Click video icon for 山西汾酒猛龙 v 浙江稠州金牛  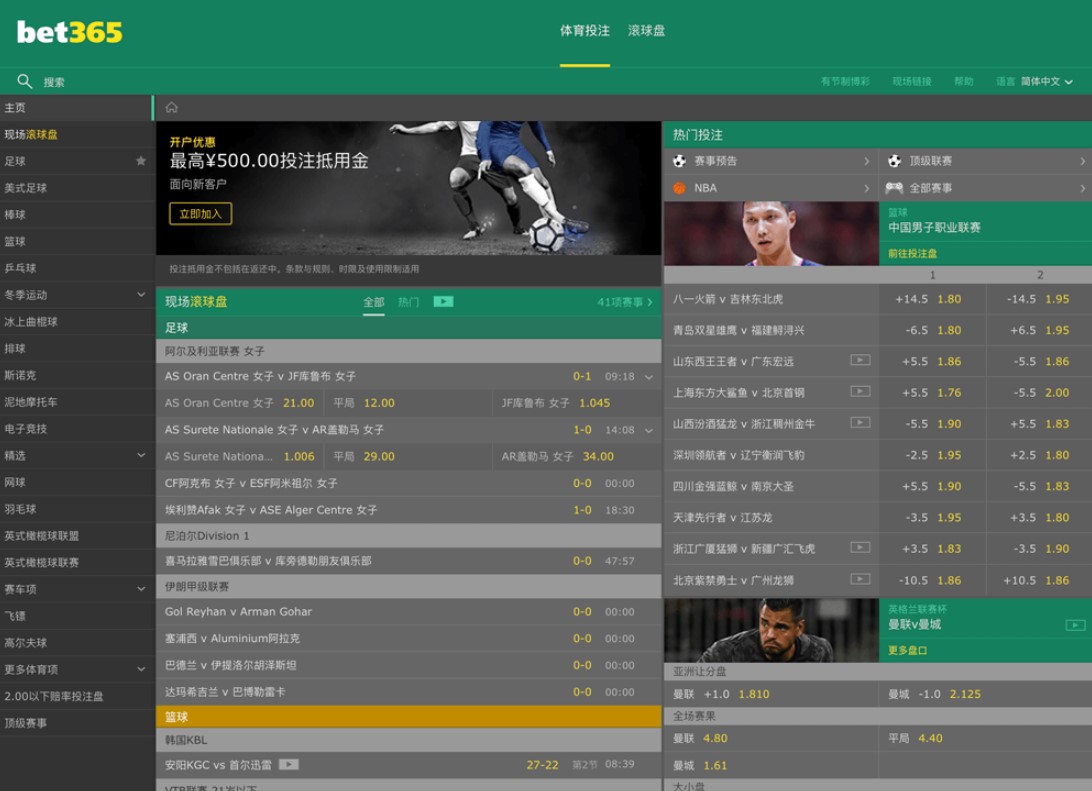coord(860,423)
